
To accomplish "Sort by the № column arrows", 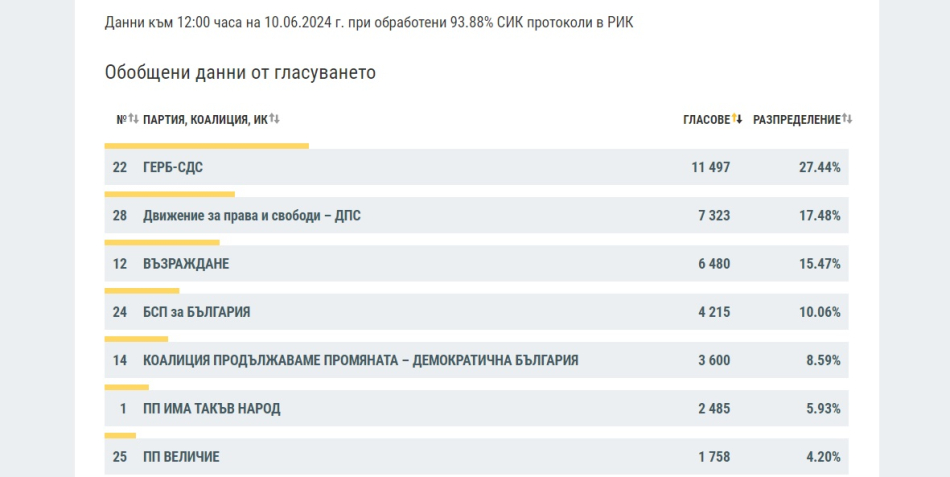I will (133, 119).
